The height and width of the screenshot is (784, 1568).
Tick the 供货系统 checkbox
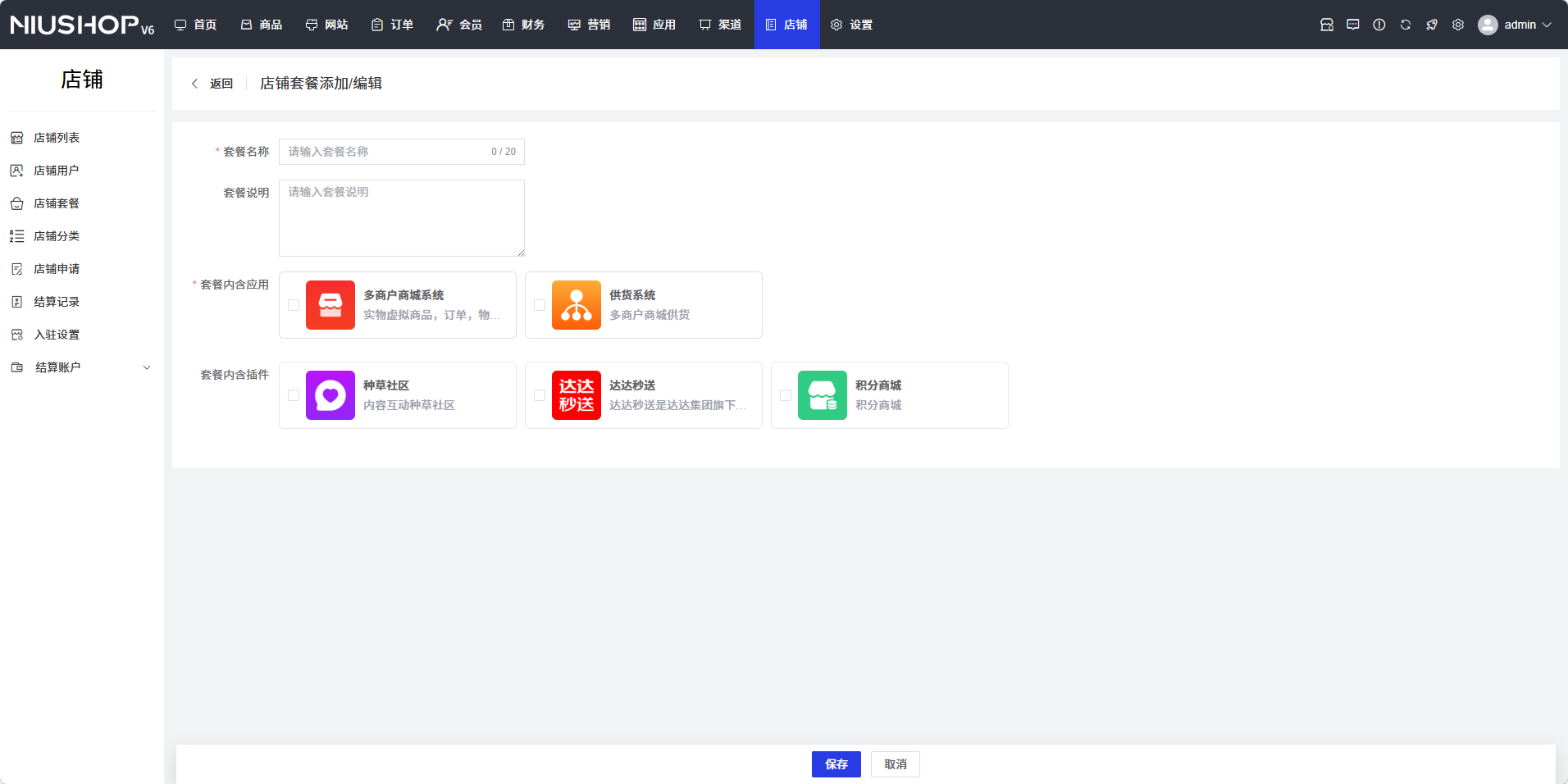point(540,305)
